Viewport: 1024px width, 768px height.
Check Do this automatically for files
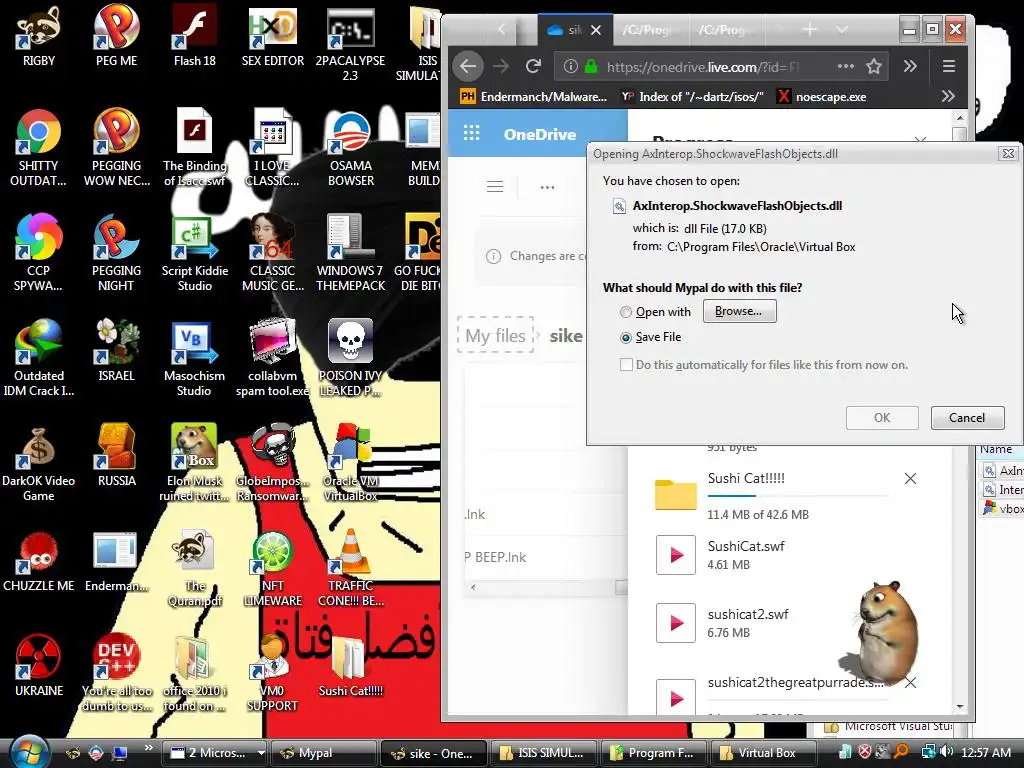click(626, 364)
